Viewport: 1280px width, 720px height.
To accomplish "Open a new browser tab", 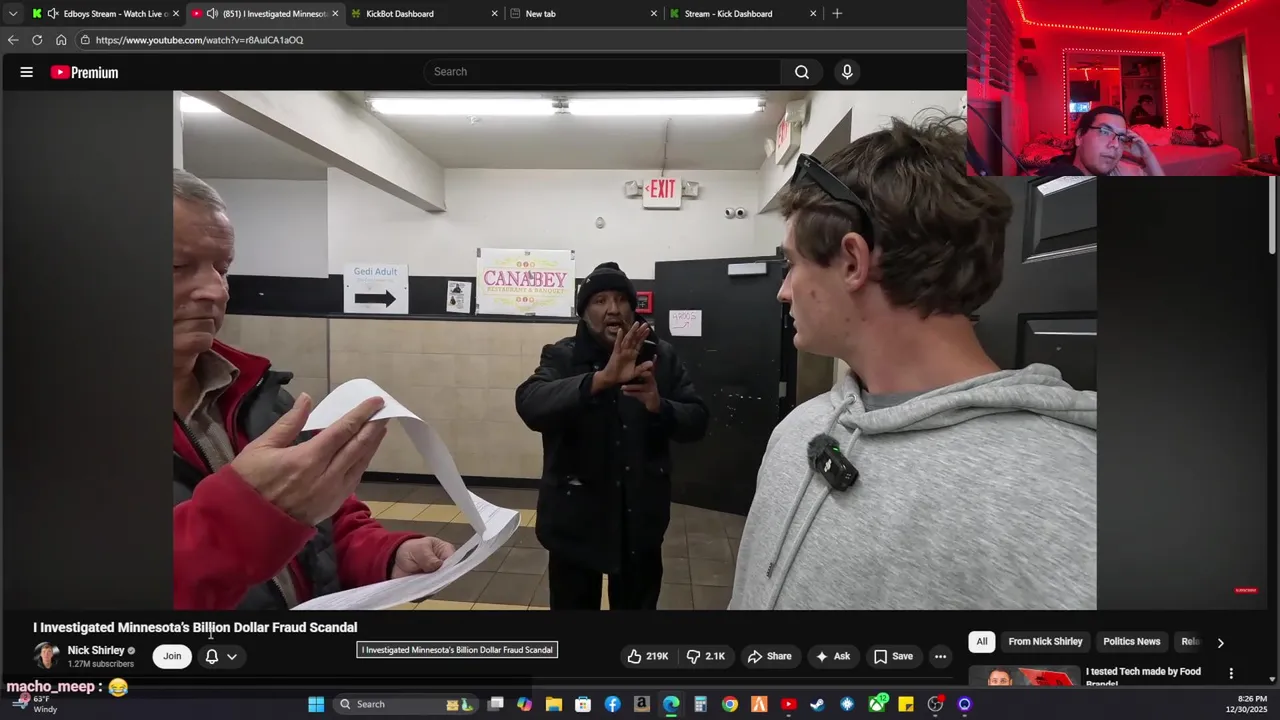I will [x=837, y=14].
